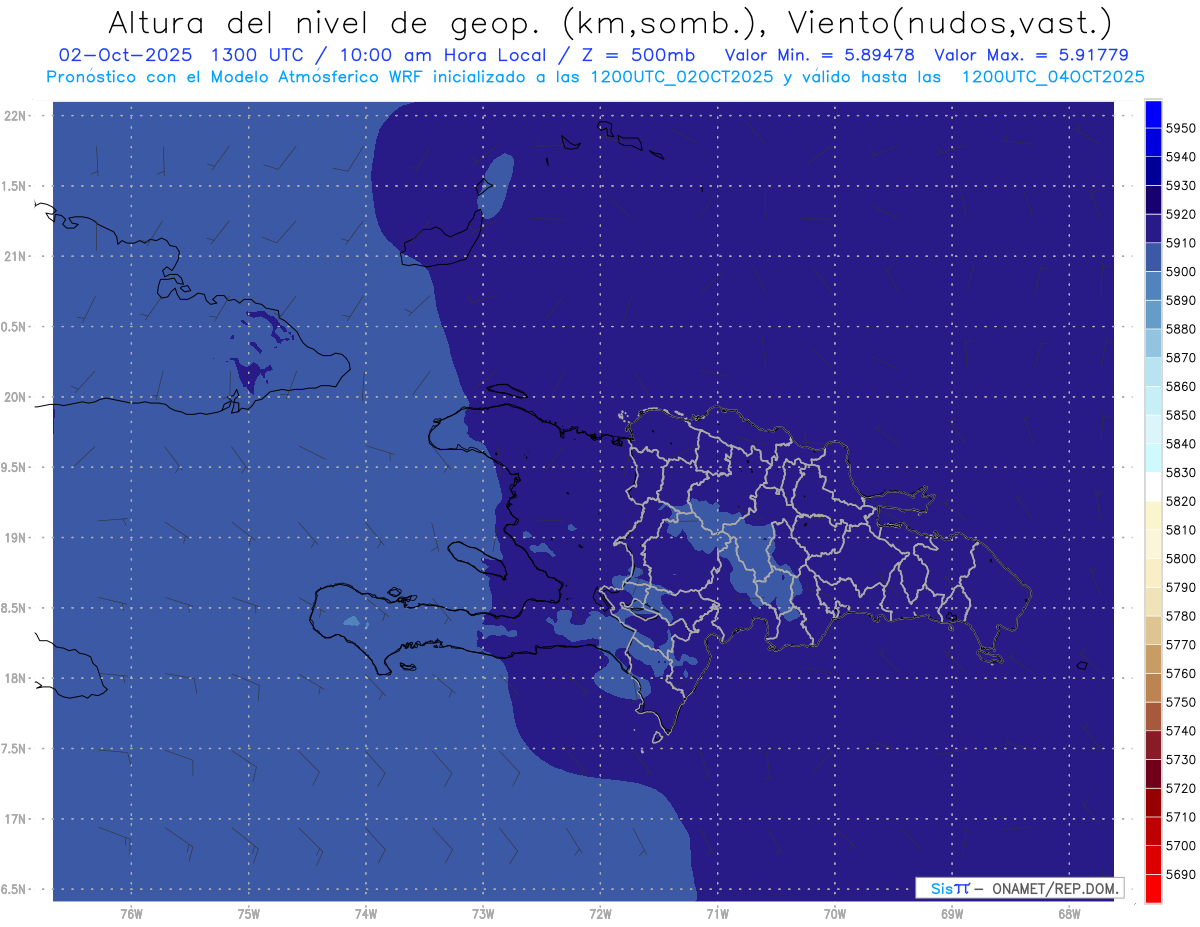This screenshot has width=1200, height=927.
Task: Click the 75W longitude label
Action: coord(249,914)
